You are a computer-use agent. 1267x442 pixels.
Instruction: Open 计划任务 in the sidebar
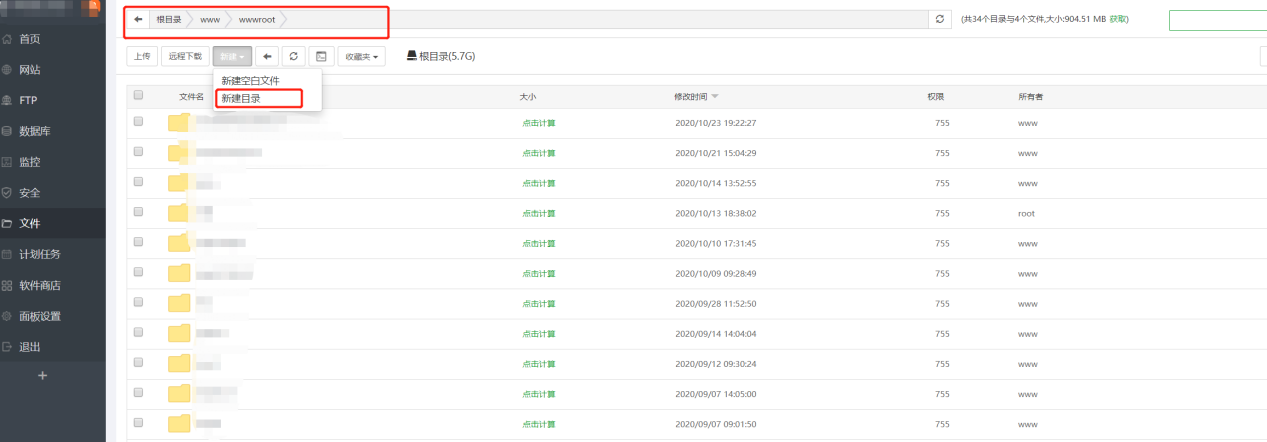click(40, 254)
